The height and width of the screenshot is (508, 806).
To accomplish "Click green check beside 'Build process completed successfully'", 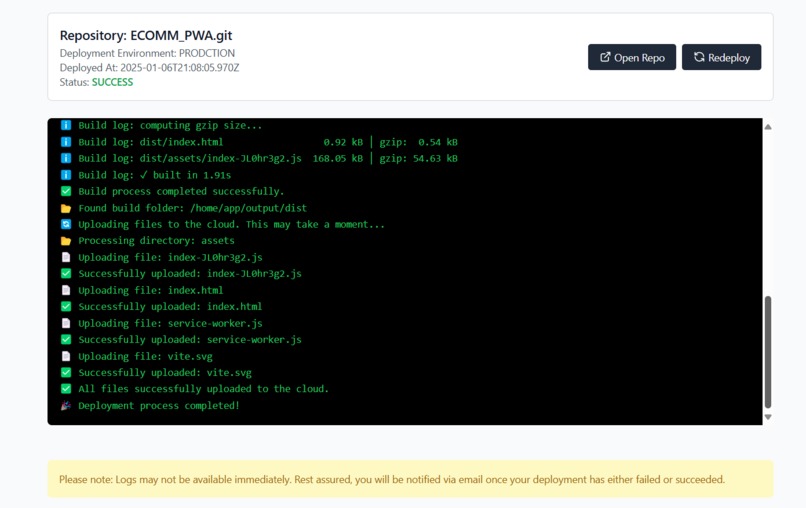I will [x=66, y=191].
